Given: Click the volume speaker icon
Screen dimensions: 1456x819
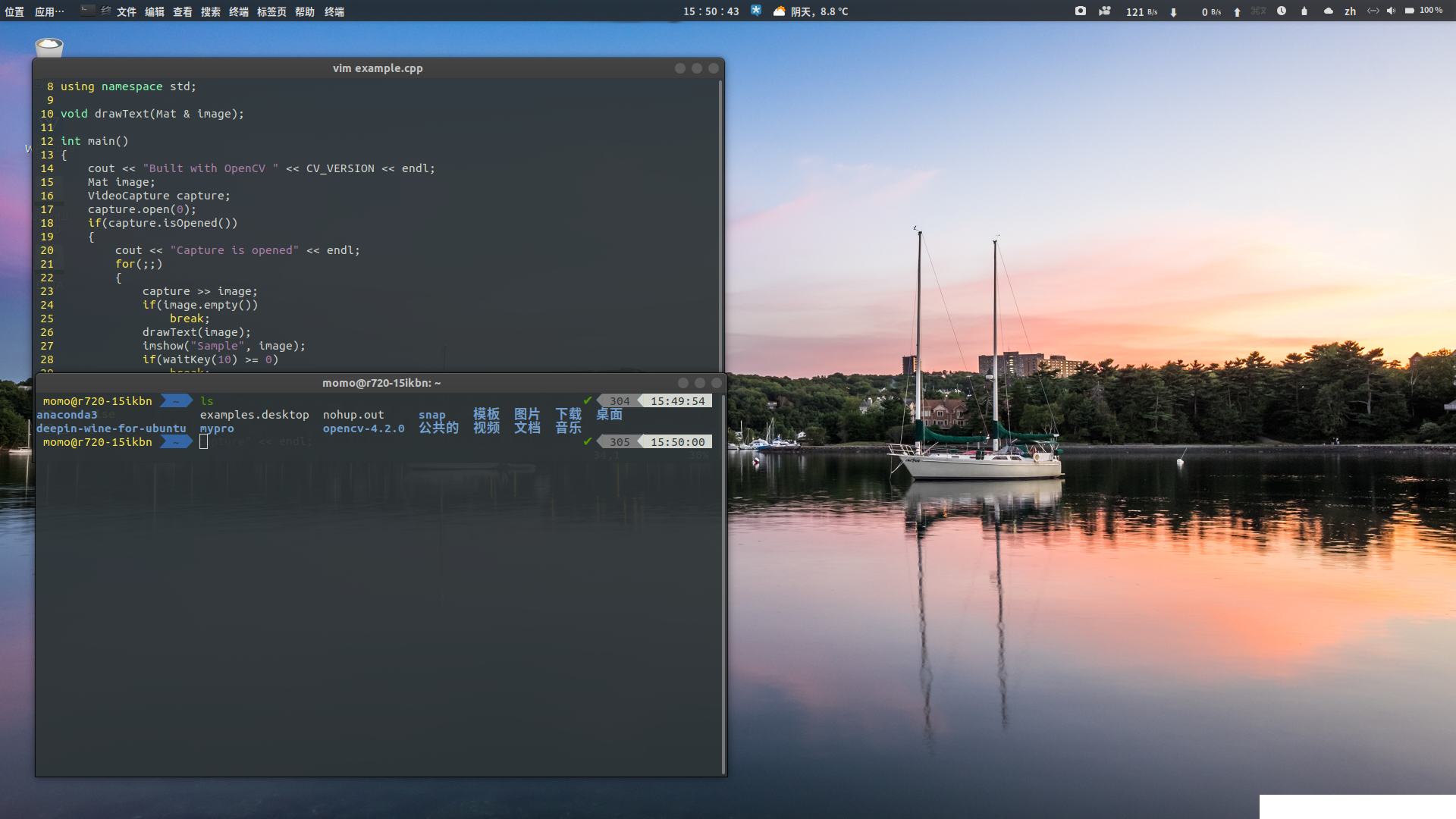Looking at the screenshot, I should click(1391, 11).
